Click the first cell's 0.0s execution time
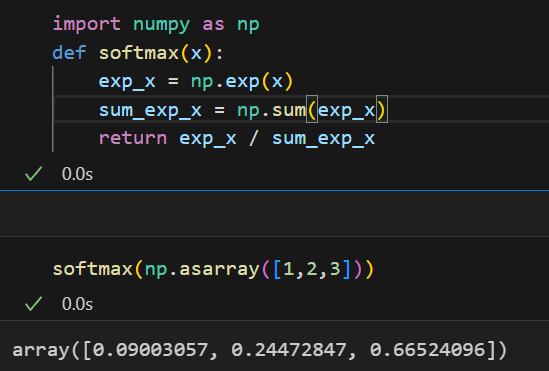The image size is (549, 371). pyautogui.click(x=77, y=174)
